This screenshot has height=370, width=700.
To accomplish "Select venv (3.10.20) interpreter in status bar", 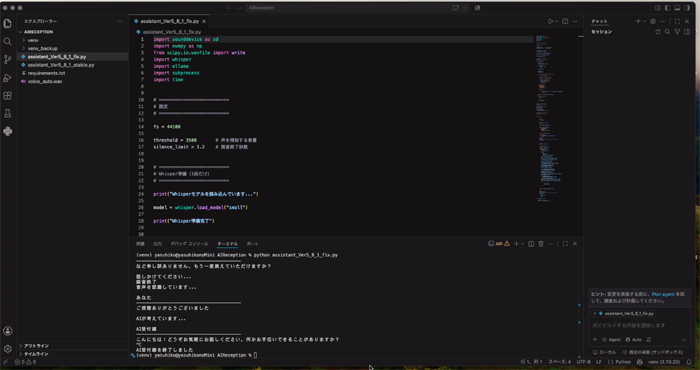I will [x=664, y=362].
